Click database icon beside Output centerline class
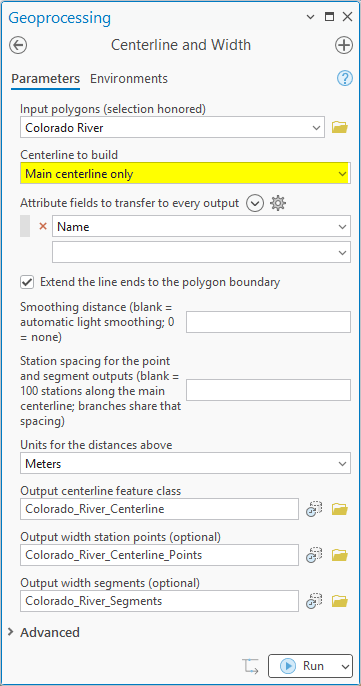The height and width of the screenshot is (686, 361). pyautogui.click(x=314, y=509)
